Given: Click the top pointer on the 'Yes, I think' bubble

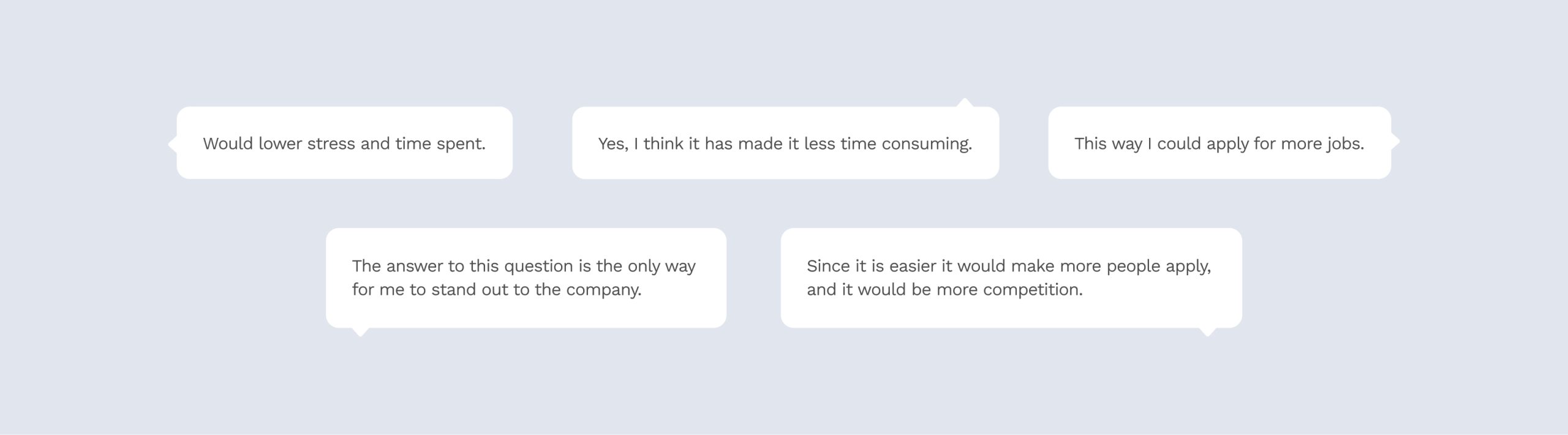Looking at the screenshot, I should [965, 102].
